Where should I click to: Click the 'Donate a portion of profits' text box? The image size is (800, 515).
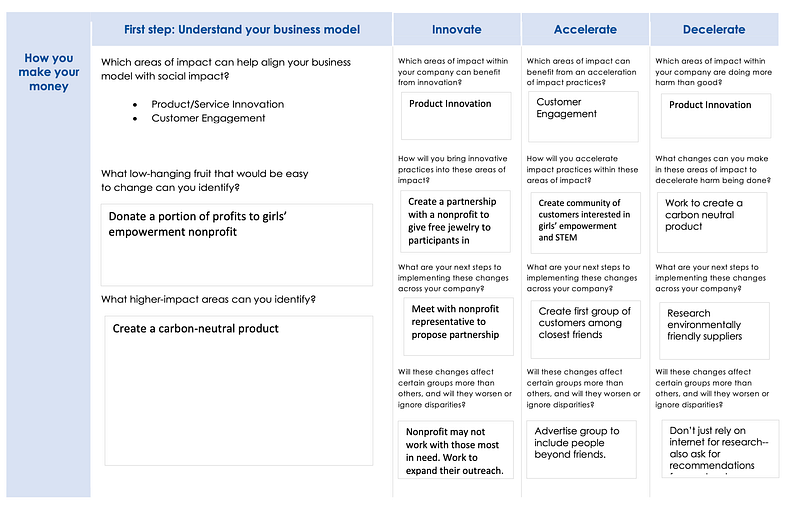coord(238,237)
